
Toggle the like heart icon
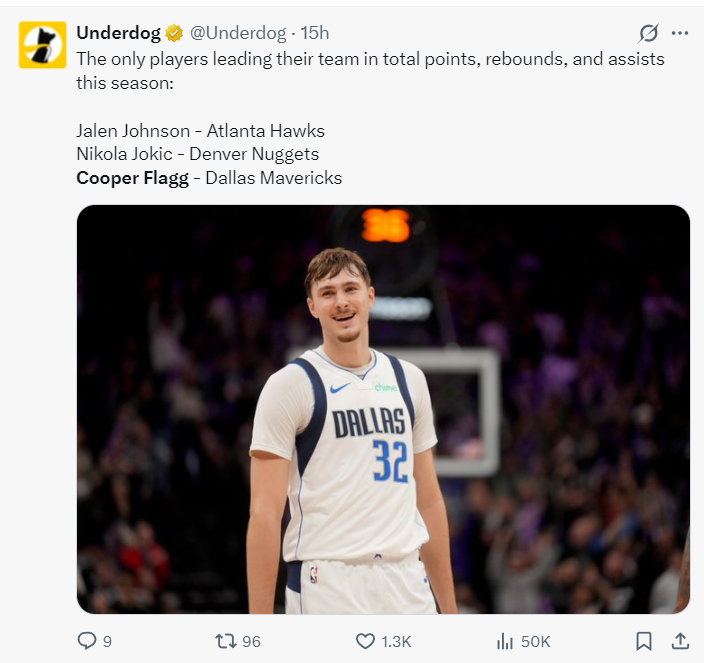(365, 641)
